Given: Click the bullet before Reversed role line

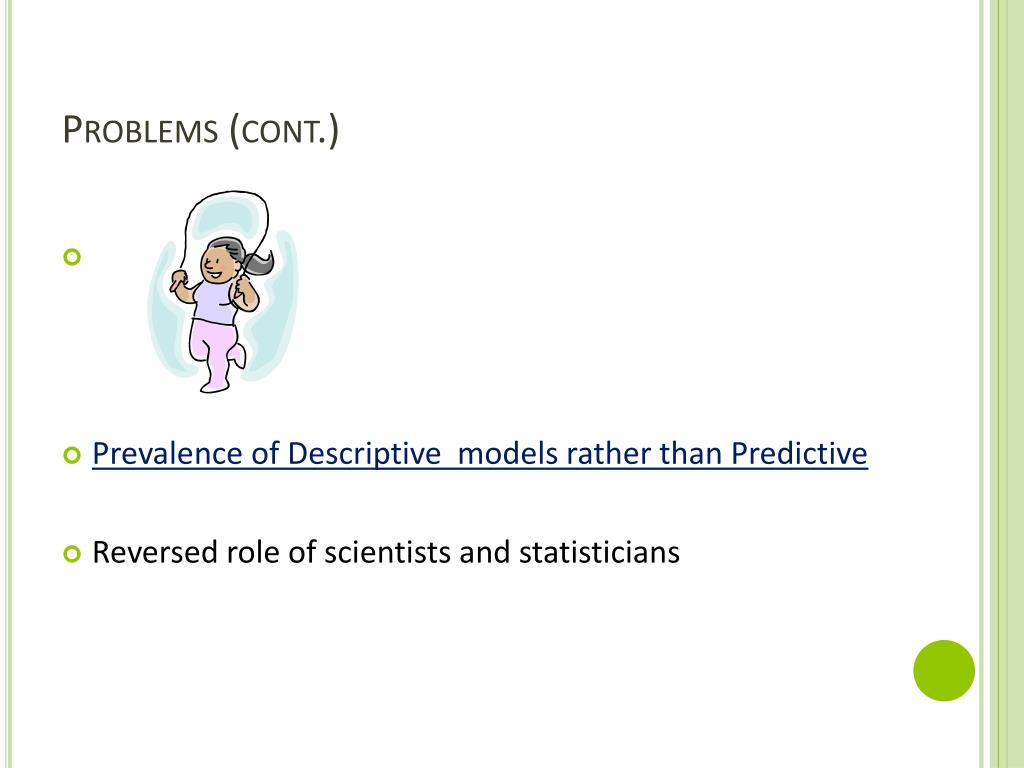Looking at the screenshot, I should pos(72,554).
